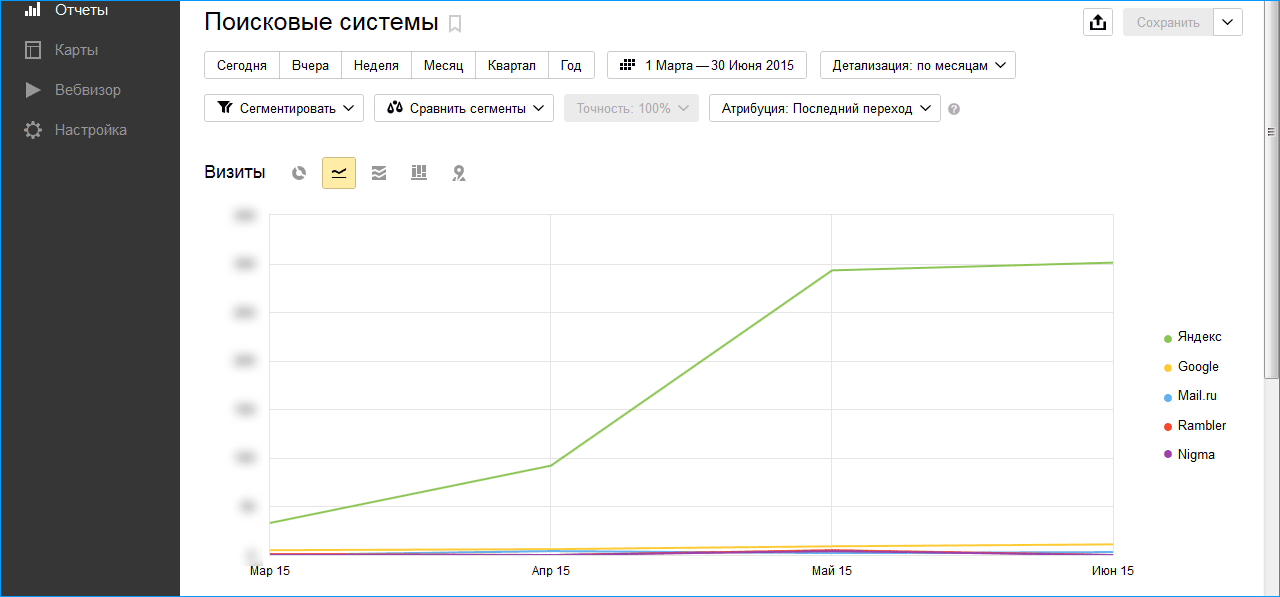
Task: Toggle the Яндекс series in legend
Action: tap(1198, 337)
